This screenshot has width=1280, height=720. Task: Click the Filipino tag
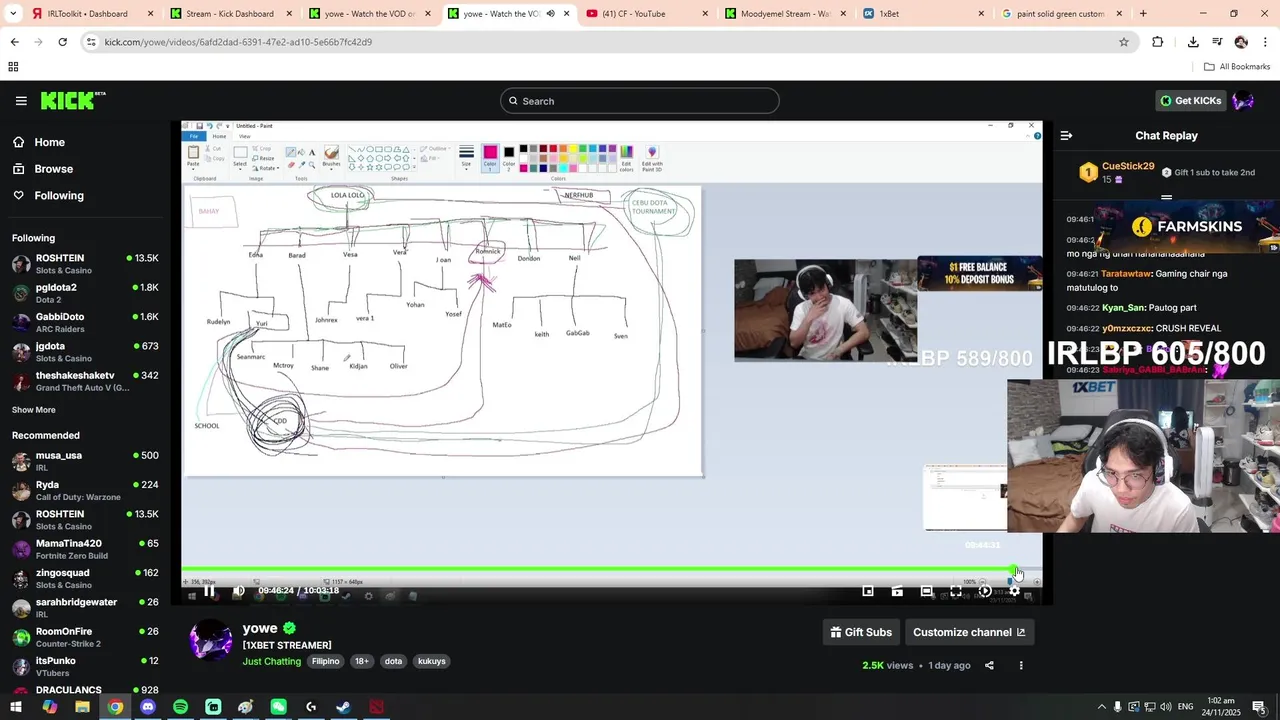click(x=325, y=661)
